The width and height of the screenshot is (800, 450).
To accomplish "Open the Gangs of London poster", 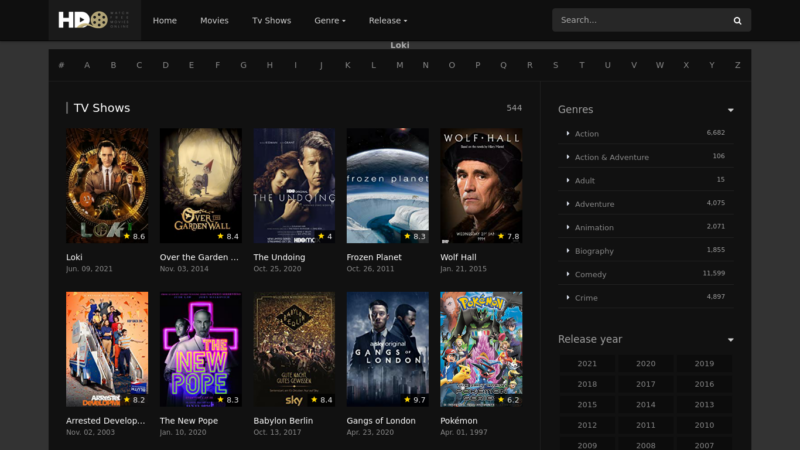I will (x=388, y=349).
